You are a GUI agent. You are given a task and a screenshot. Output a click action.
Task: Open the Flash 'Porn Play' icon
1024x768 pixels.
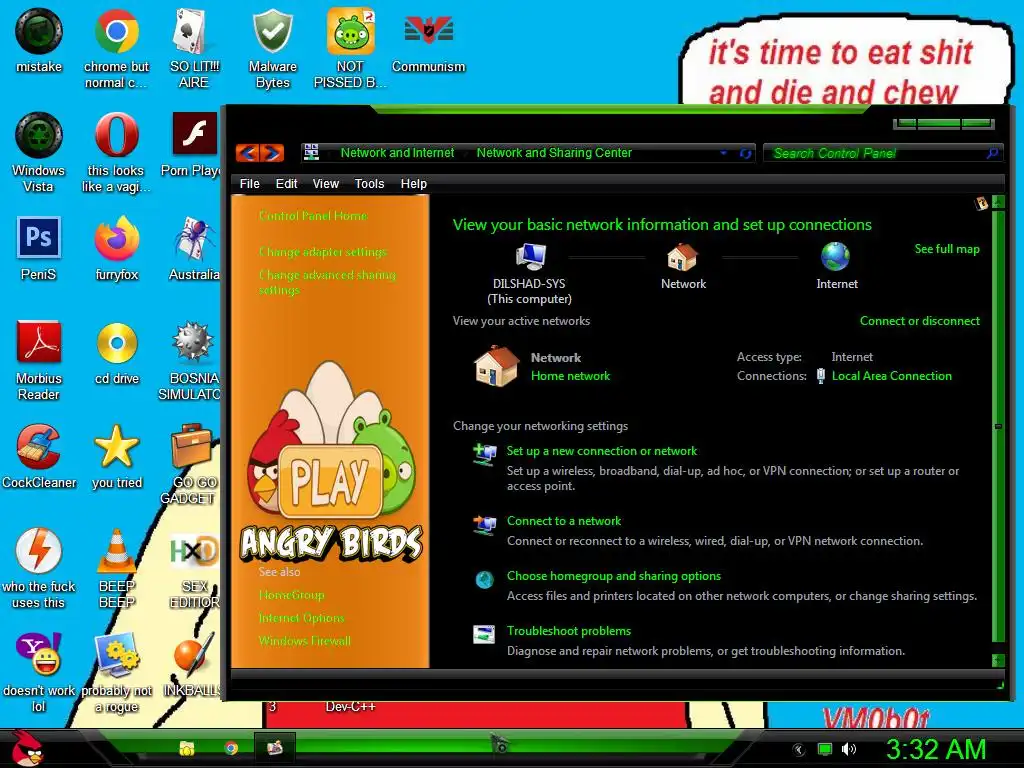pyautogui.click(x=191, y=144)
